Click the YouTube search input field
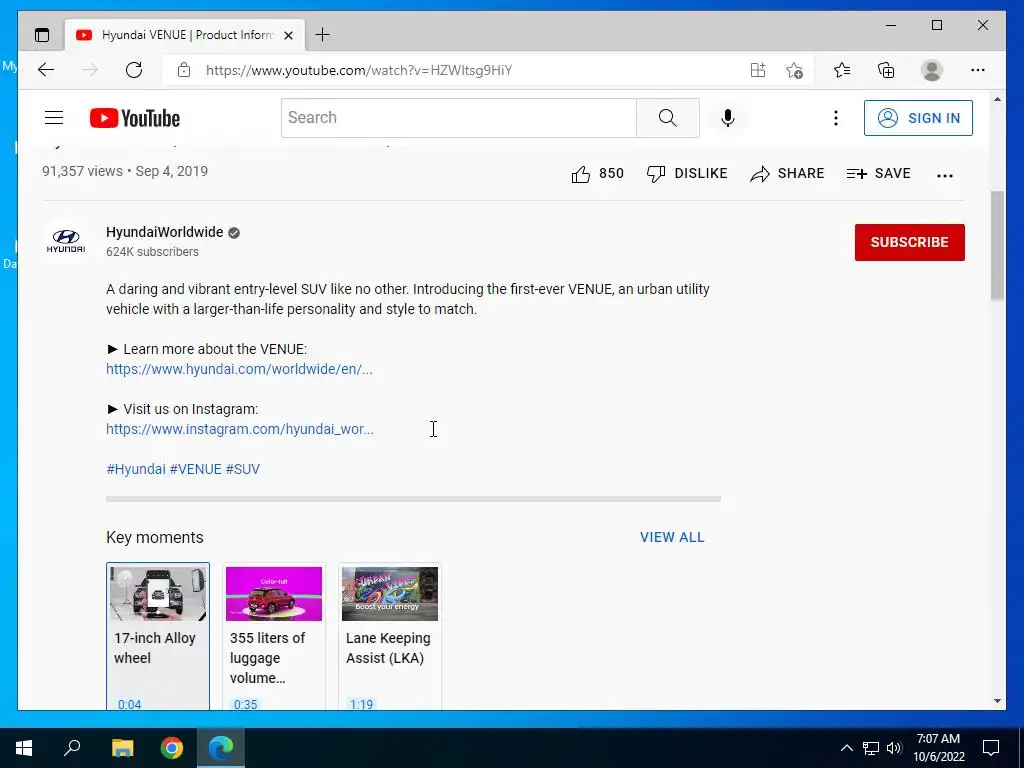The width and height of the screenshot is (1024, 768). [458, 118]
